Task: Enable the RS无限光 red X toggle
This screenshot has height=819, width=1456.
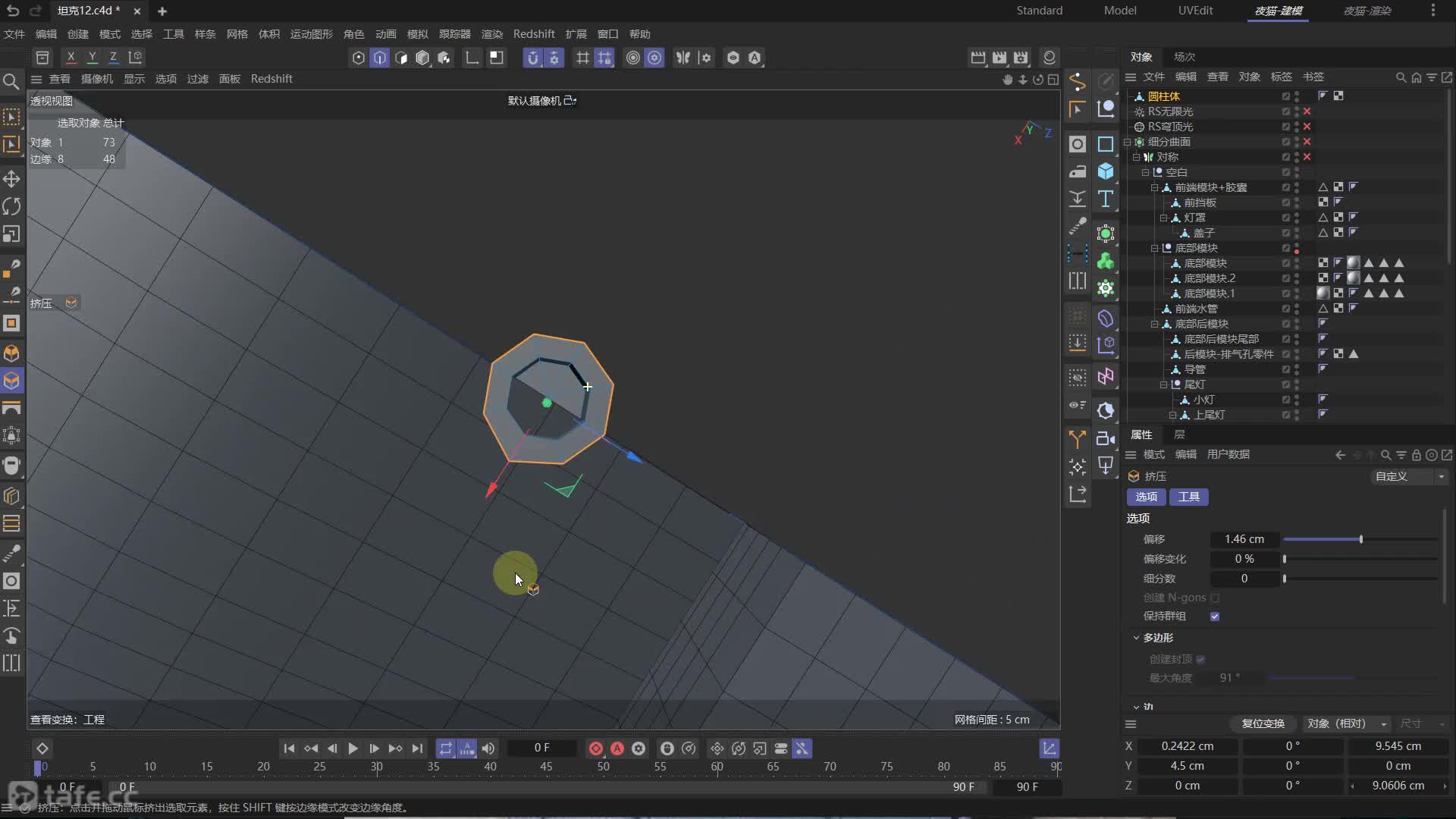Action: coord(1307,111)
